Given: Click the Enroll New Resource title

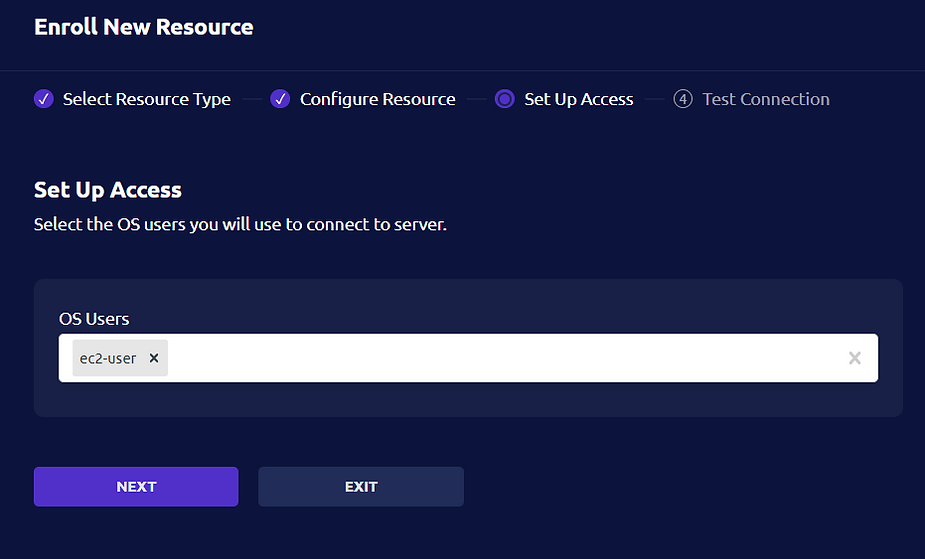Looking at the screenshot, I should pos(144,27).
